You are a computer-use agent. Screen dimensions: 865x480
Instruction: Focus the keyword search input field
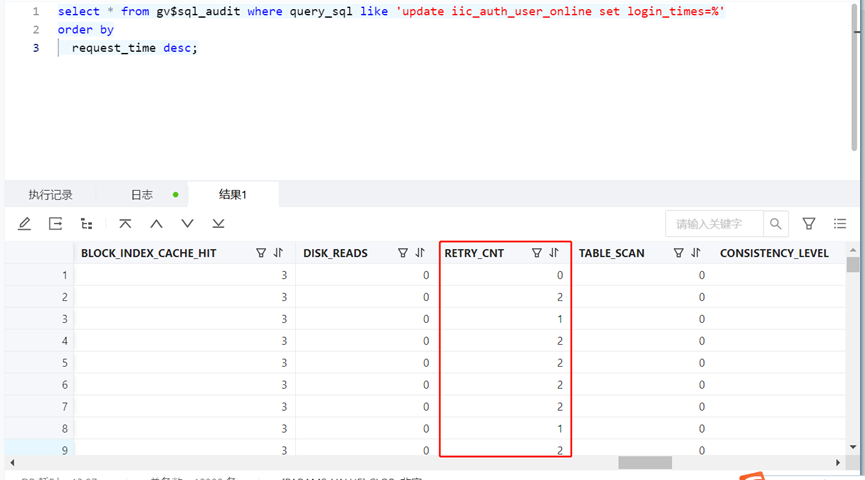tap(714, 223)
